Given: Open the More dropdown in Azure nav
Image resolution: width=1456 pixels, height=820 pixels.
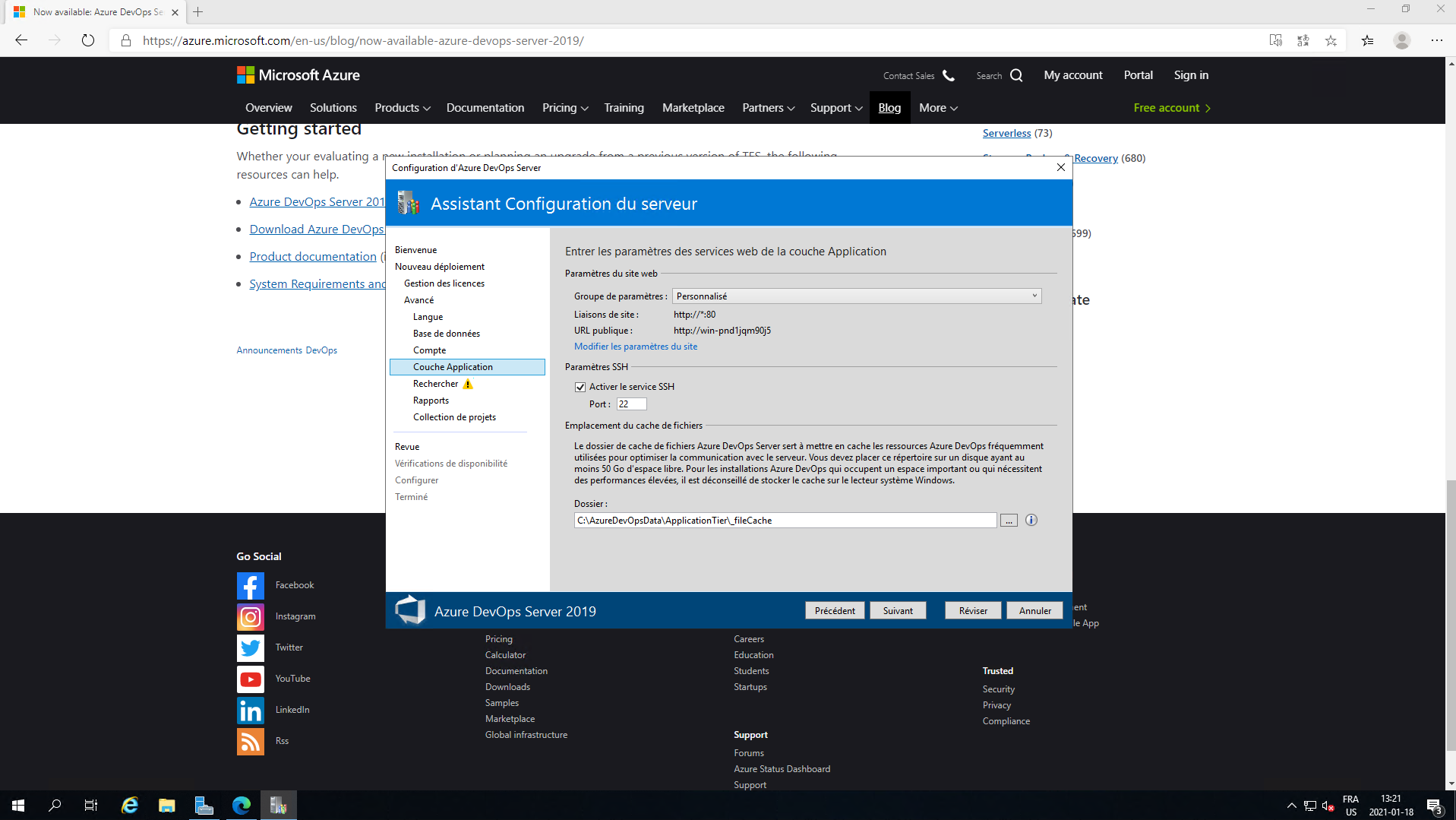Looking at the screenshot, I should click(937, 108).
